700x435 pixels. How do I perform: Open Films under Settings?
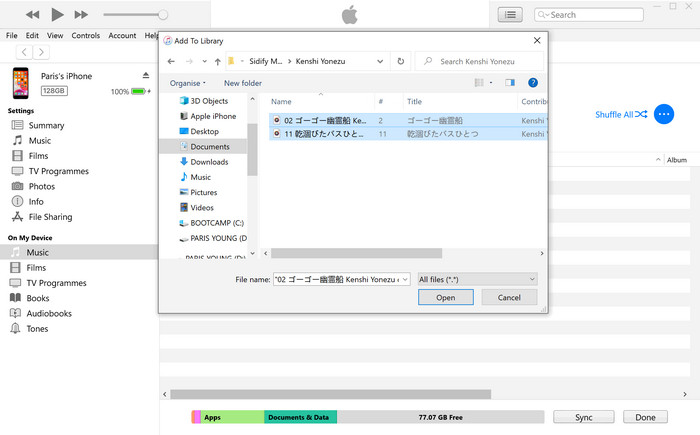38,156
